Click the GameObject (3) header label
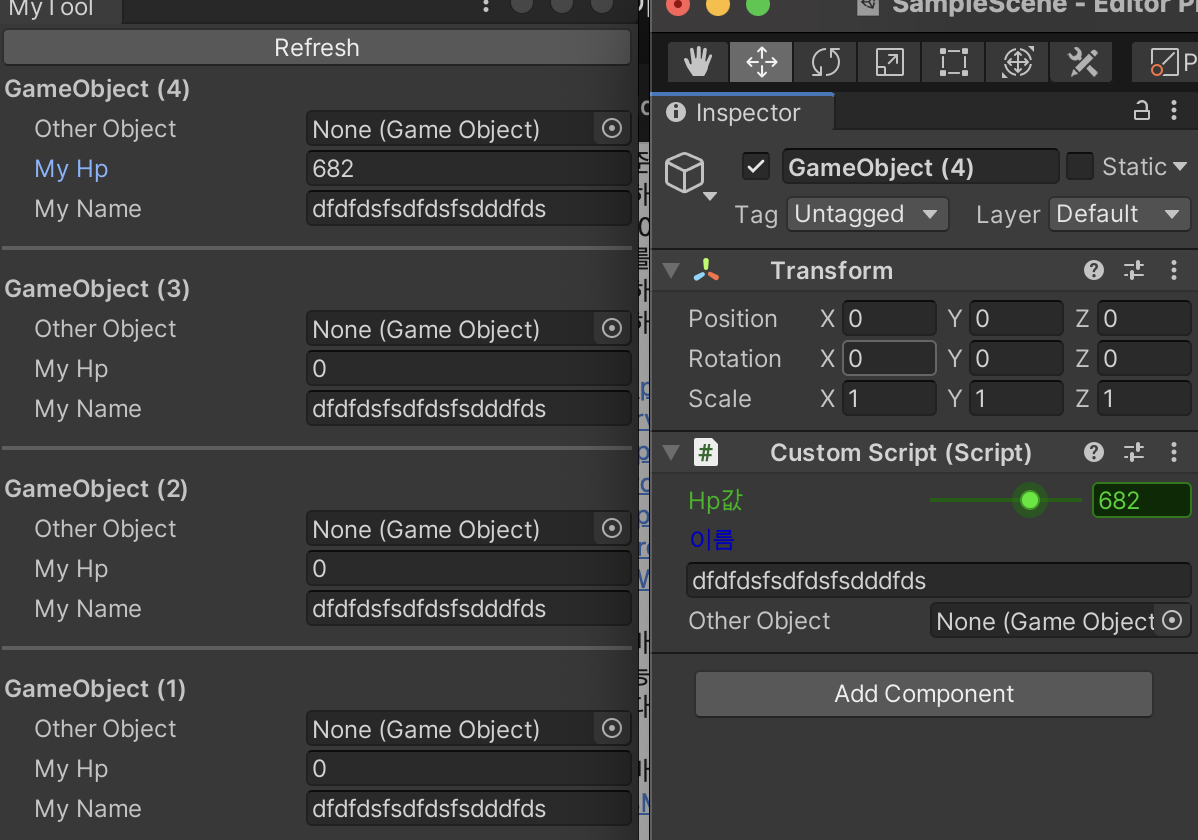Image resolution: width=1198 pixels, height=840 pixels. click(x=97, y=289)
